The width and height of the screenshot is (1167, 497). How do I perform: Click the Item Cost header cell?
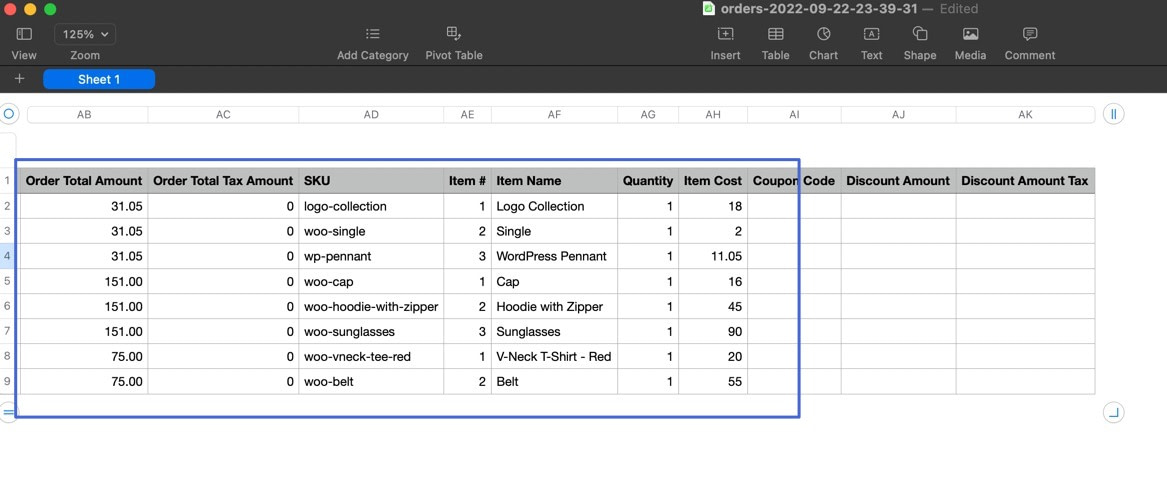coord(713,181)
